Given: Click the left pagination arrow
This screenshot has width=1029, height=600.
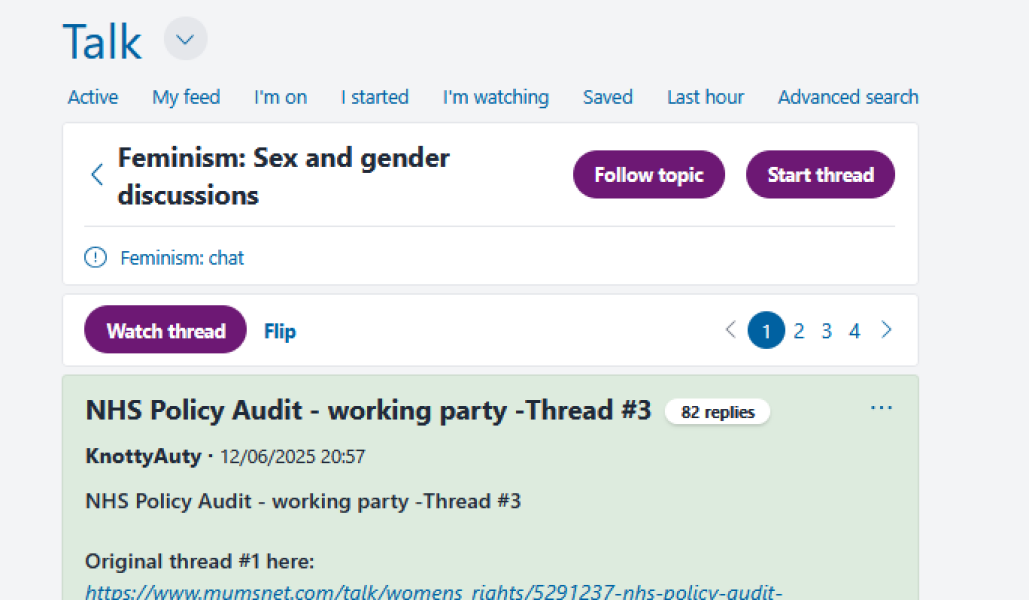Looking at the screenshot, I should tap(730, 330).
